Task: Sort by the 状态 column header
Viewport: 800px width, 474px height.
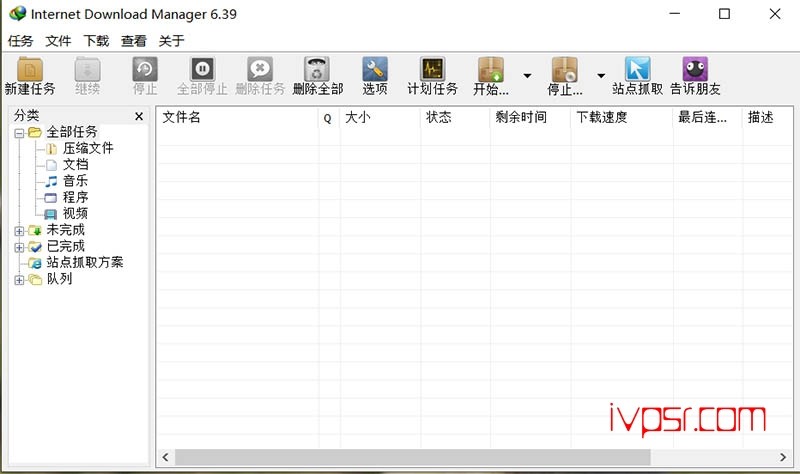Action: 455,117
